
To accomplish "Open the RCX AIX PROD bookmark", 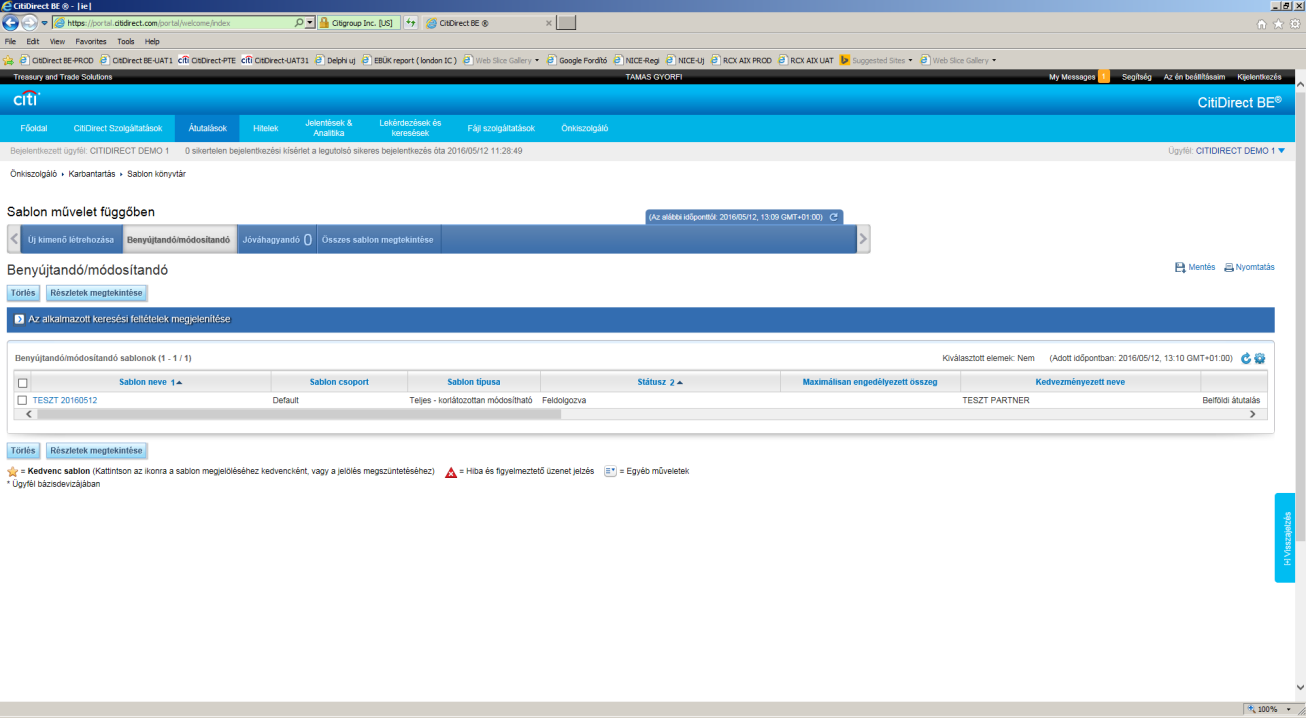I will click(x=741, y=60).
